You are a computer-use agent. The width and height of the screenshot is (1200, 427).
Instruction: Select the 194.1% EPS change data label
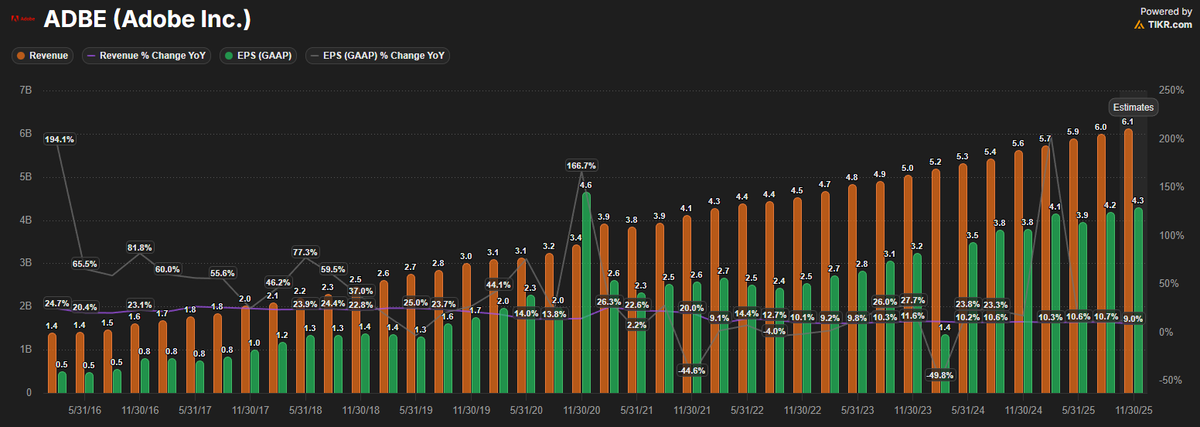(x=60, y=140)
